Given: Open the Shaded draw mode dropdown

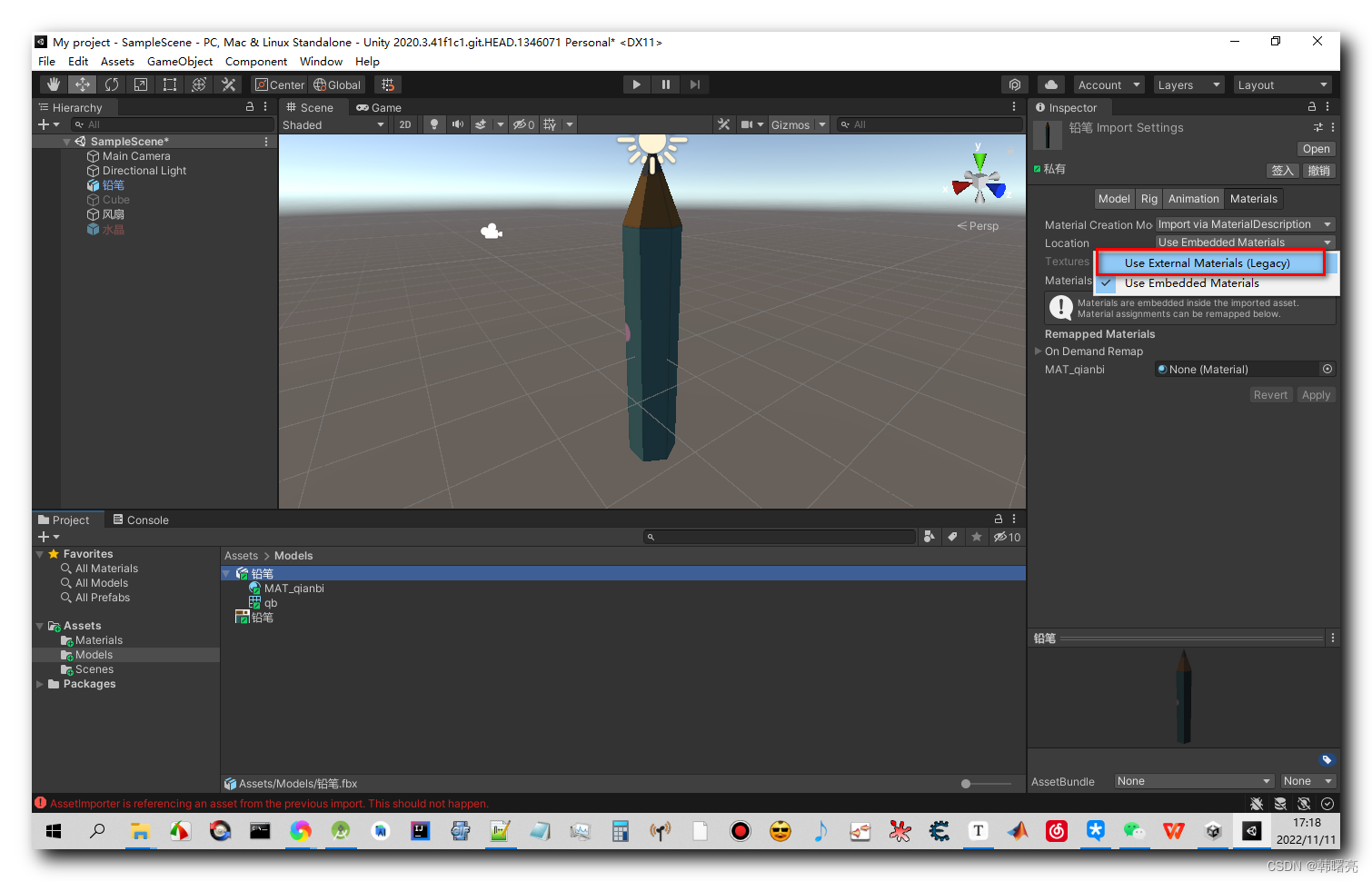Looking at the screenshot, I should click(x=332, y=124).
